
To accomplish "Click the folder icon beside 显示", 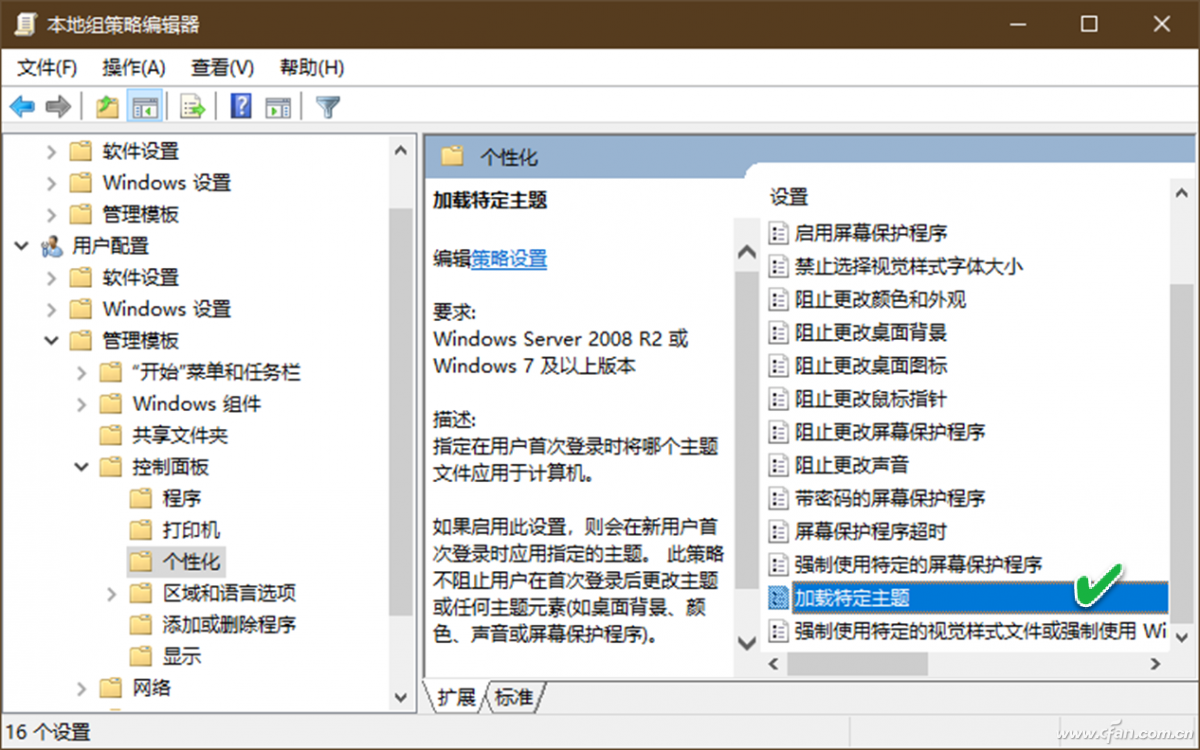I will pyautogui.click(x=141, y=656).
